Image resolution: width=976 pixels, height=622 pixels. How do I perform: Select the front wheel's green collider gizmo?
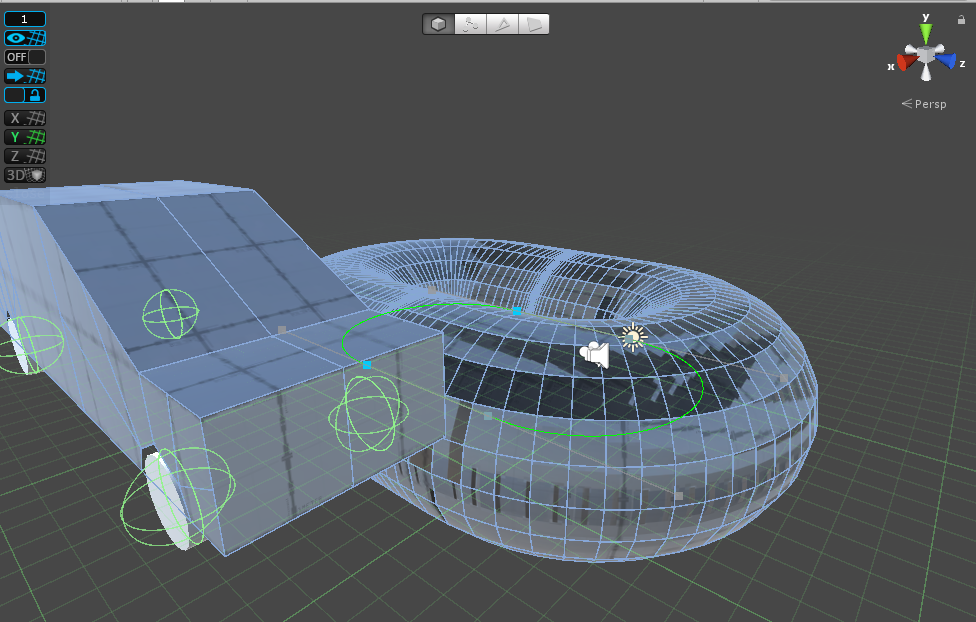(x=178, y=496)
